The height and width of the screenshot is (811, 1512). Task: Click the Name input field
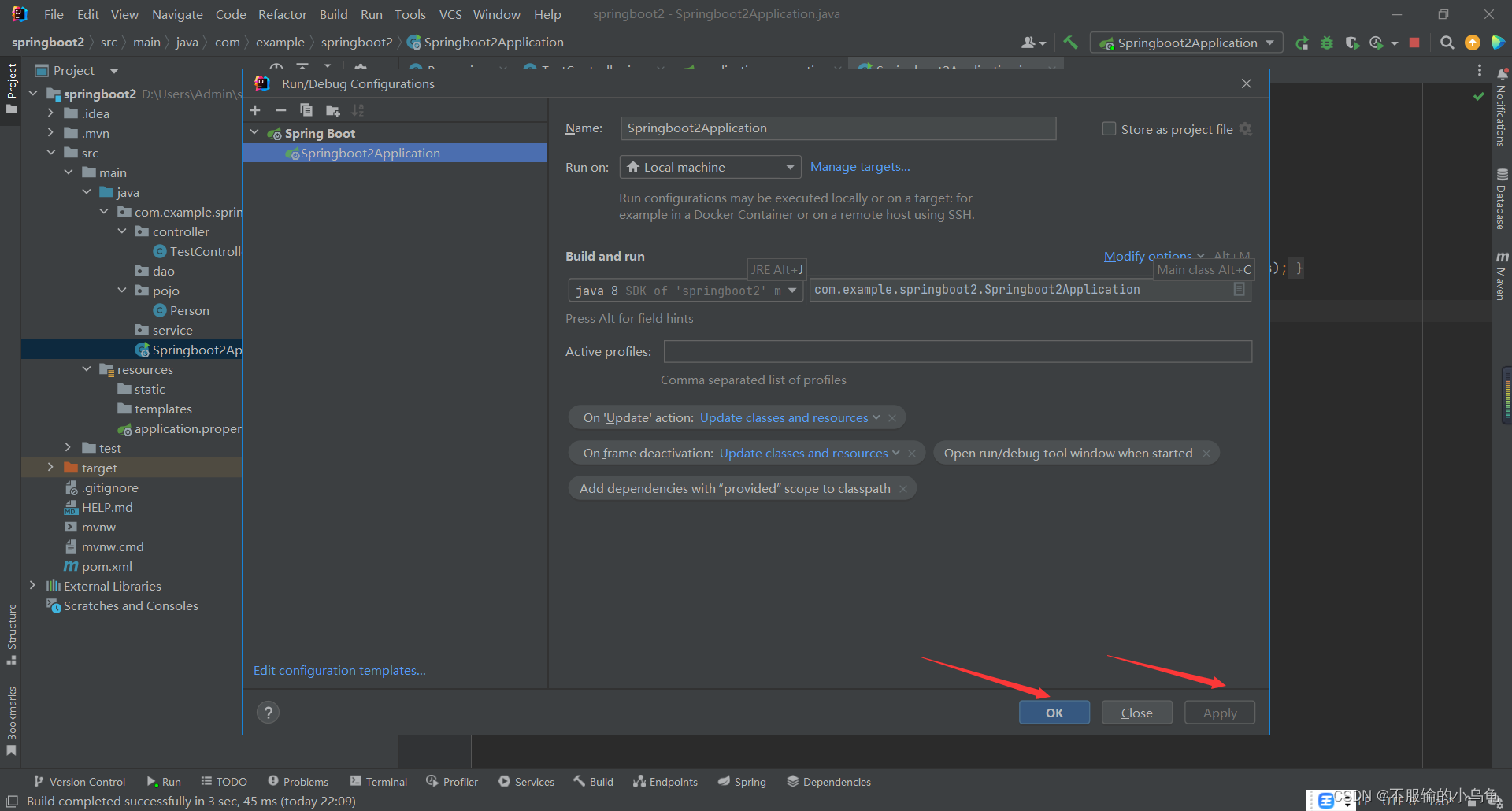pyautogui.click(x=838, y=128)
